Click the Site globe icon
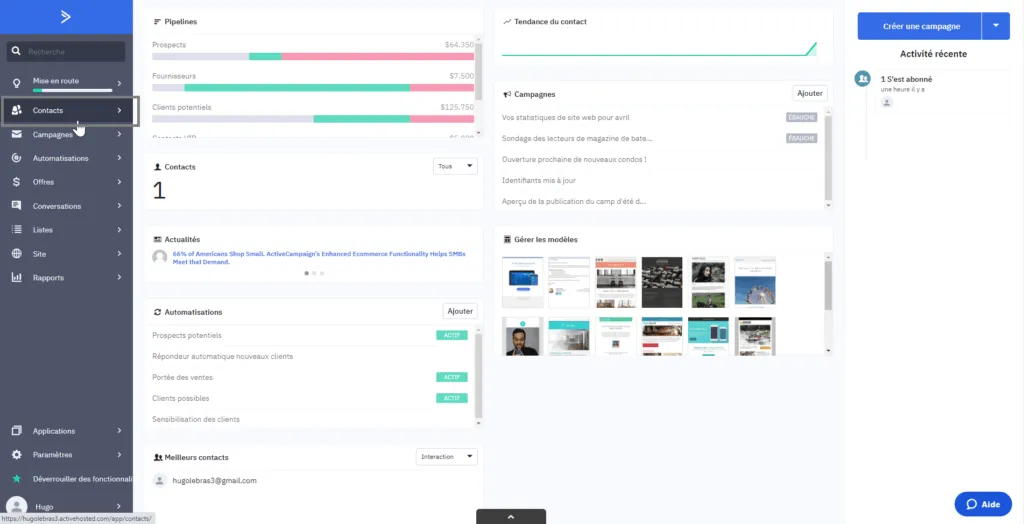This screenshot has height=524, width=1024. pyautogui.click(x=16, y=254)
